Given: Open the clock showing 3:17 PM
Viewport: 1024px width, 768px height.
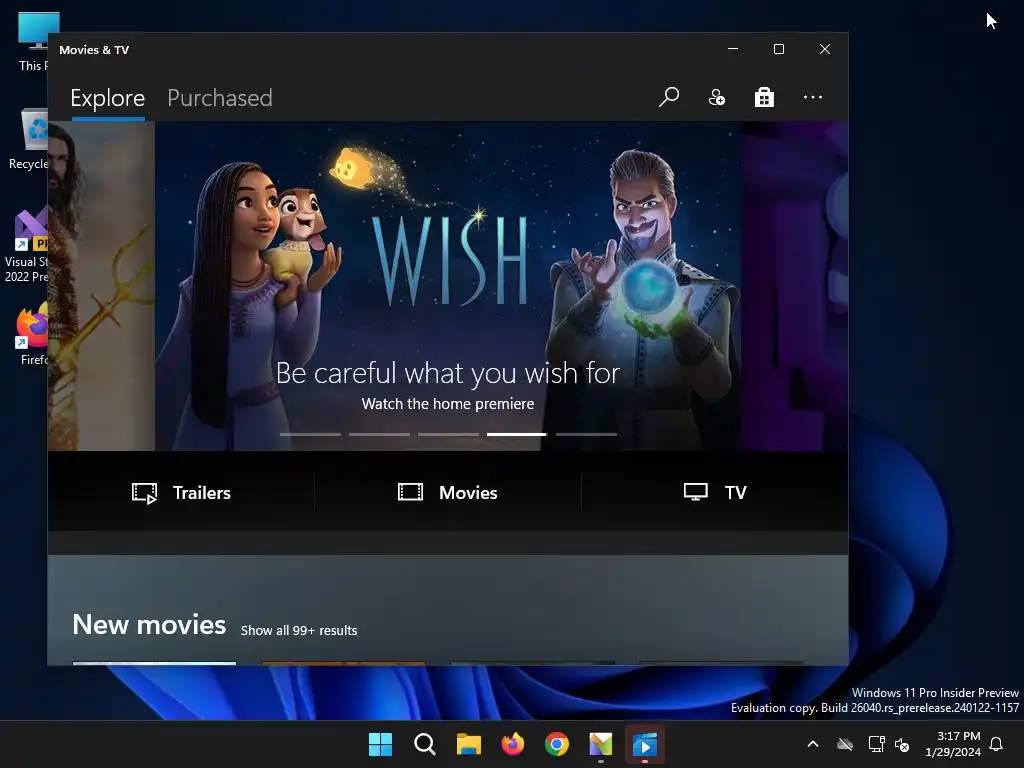Looking at the screenshot, I should [x=953, y=744].
